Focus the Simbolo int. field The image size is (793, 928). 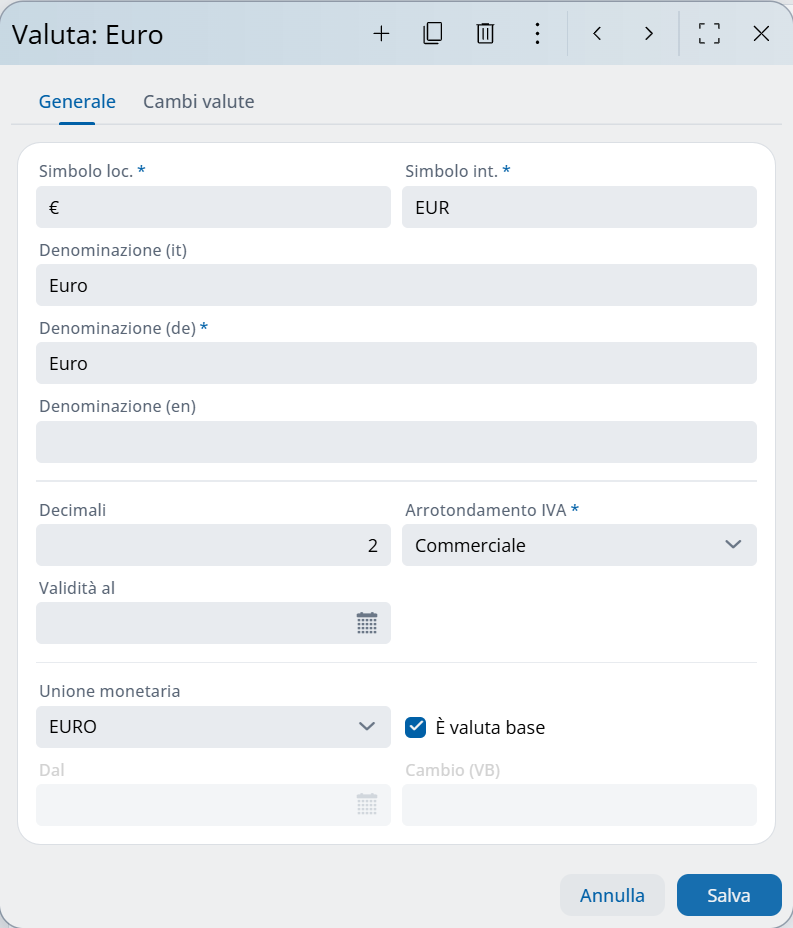[579, 207]
